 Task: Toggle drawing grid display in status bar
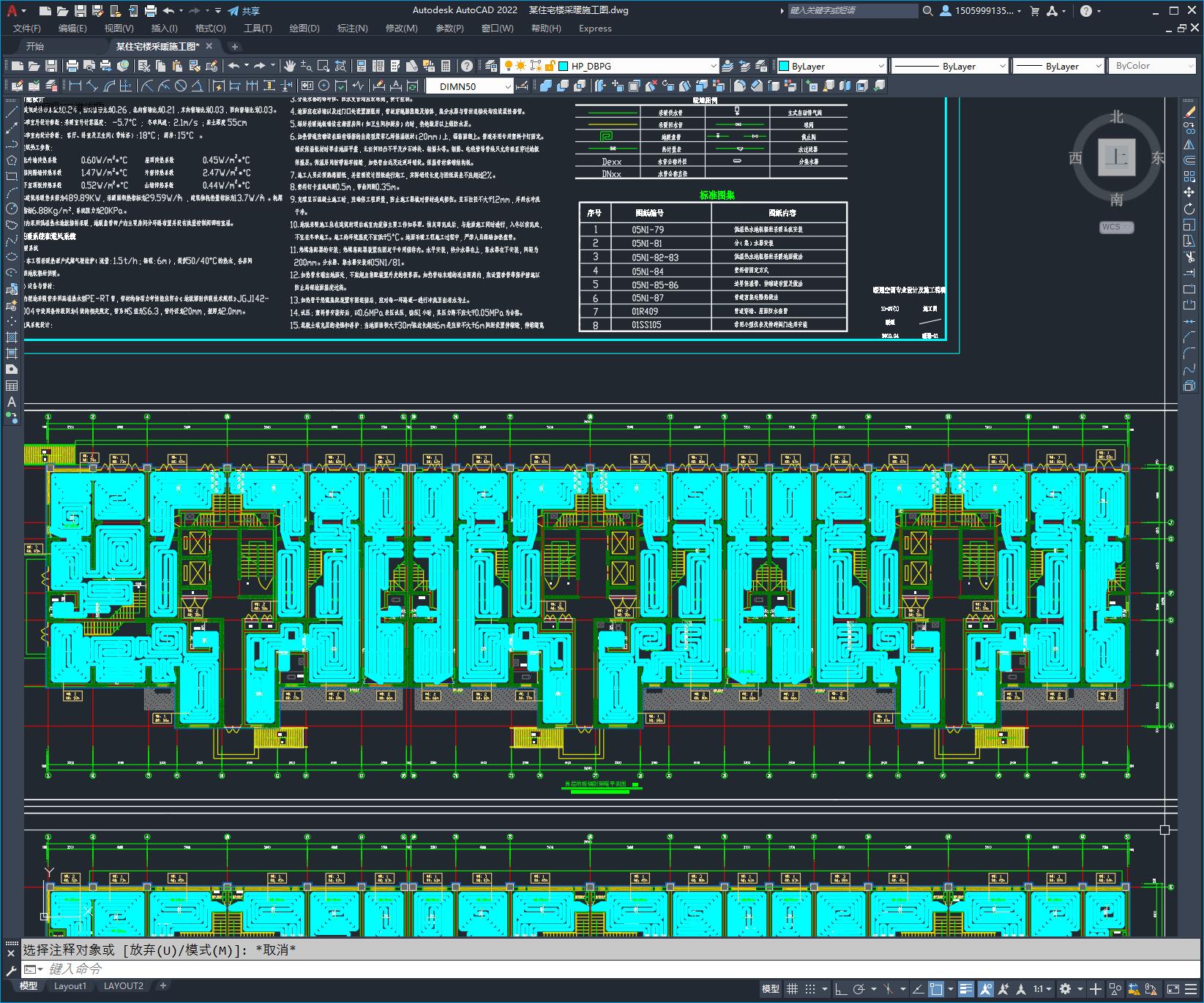coord(792,989)
